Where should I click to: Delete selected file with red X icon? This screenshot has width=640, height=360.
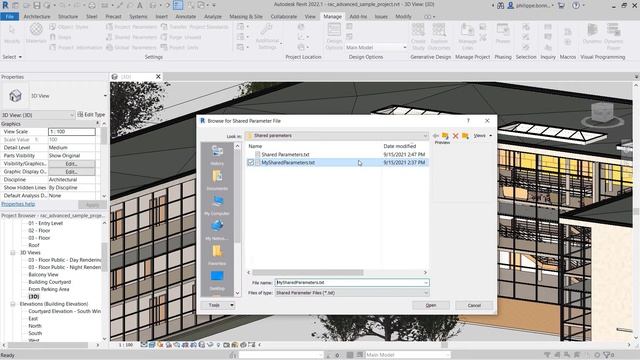coord(456,136)
